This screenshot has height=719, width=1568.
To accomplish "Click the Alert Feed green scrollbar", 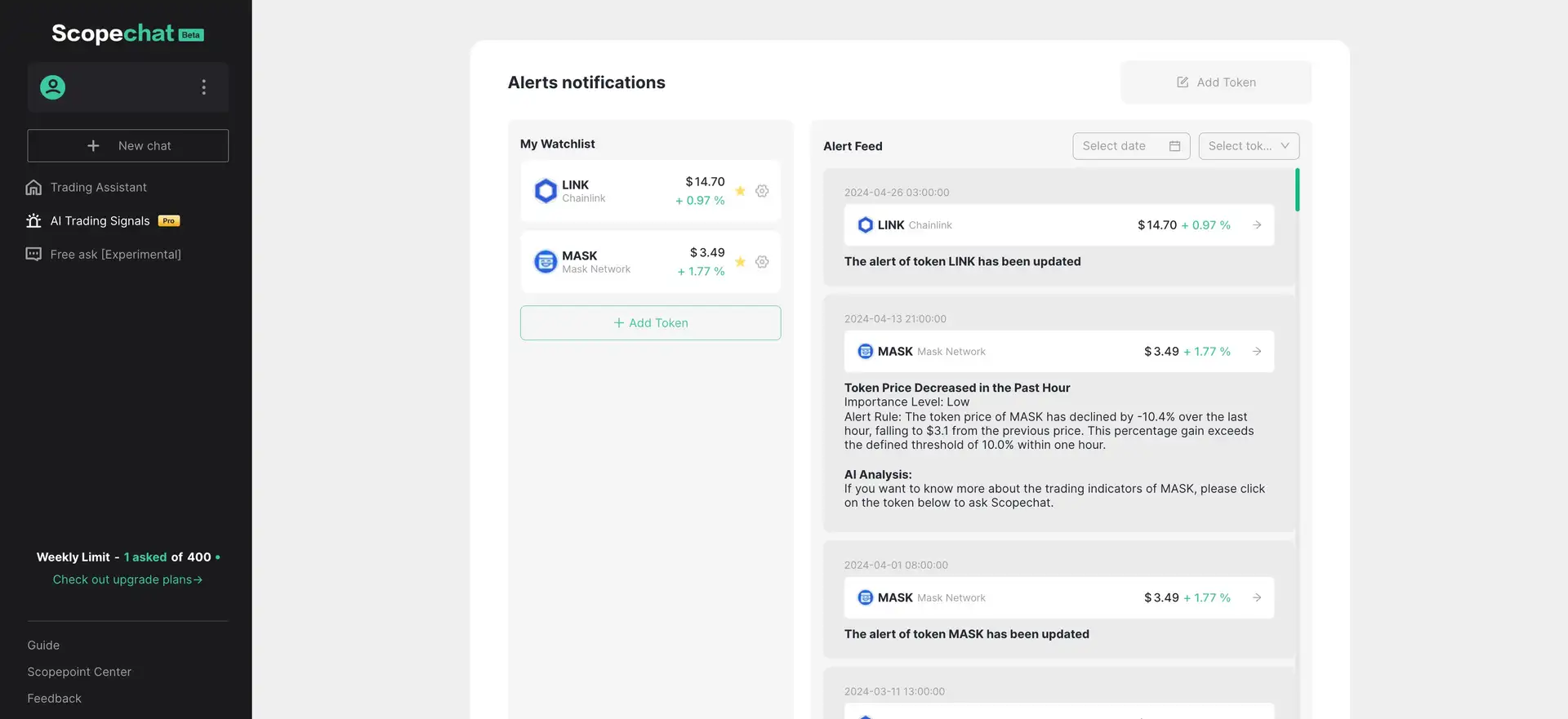I will [1297, 190].
